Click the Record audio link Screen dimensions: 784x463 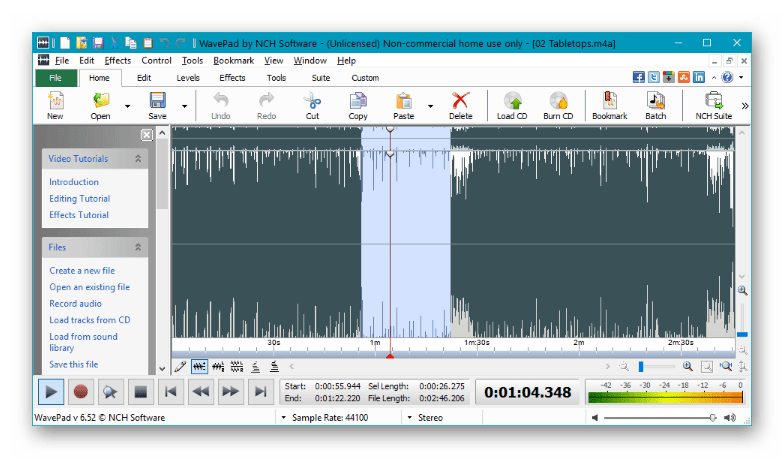click(76, 304)
